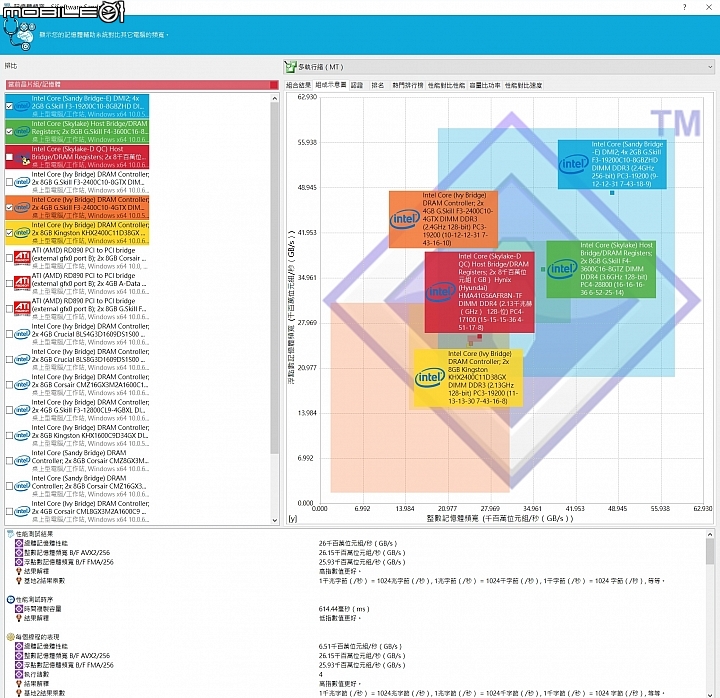This screenshot has width=720, height=698.
Task: Switch to the 容量比功率 tab
Action: (x=485, y=85)
